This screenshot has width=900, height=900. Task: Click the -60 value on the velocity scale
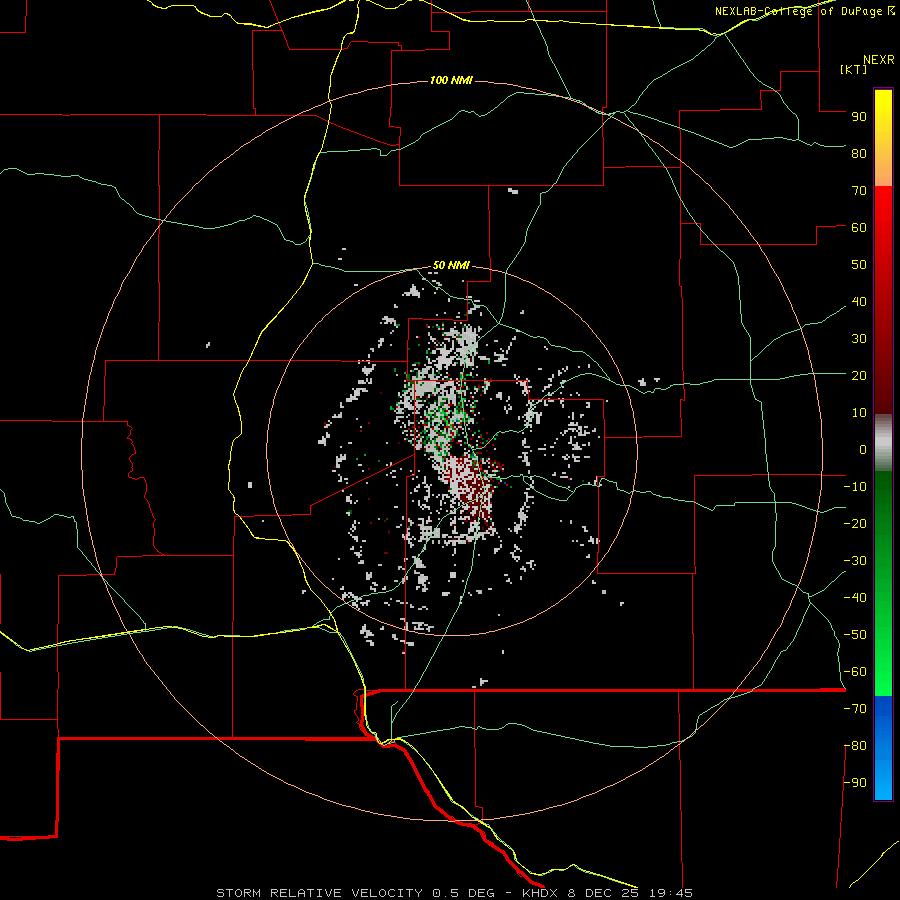pyautogui.click(x=855, y=672)
